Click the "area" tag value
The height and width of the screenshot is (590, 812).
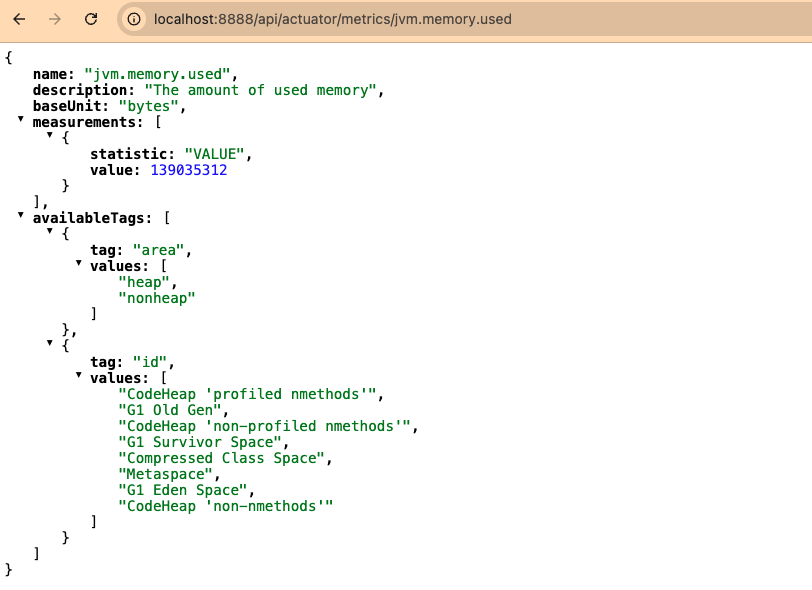pyautogui.click(x=158, y=250)
